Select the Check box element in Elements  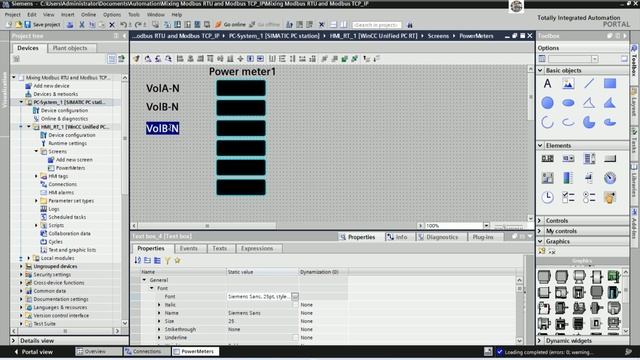point(568,198)
